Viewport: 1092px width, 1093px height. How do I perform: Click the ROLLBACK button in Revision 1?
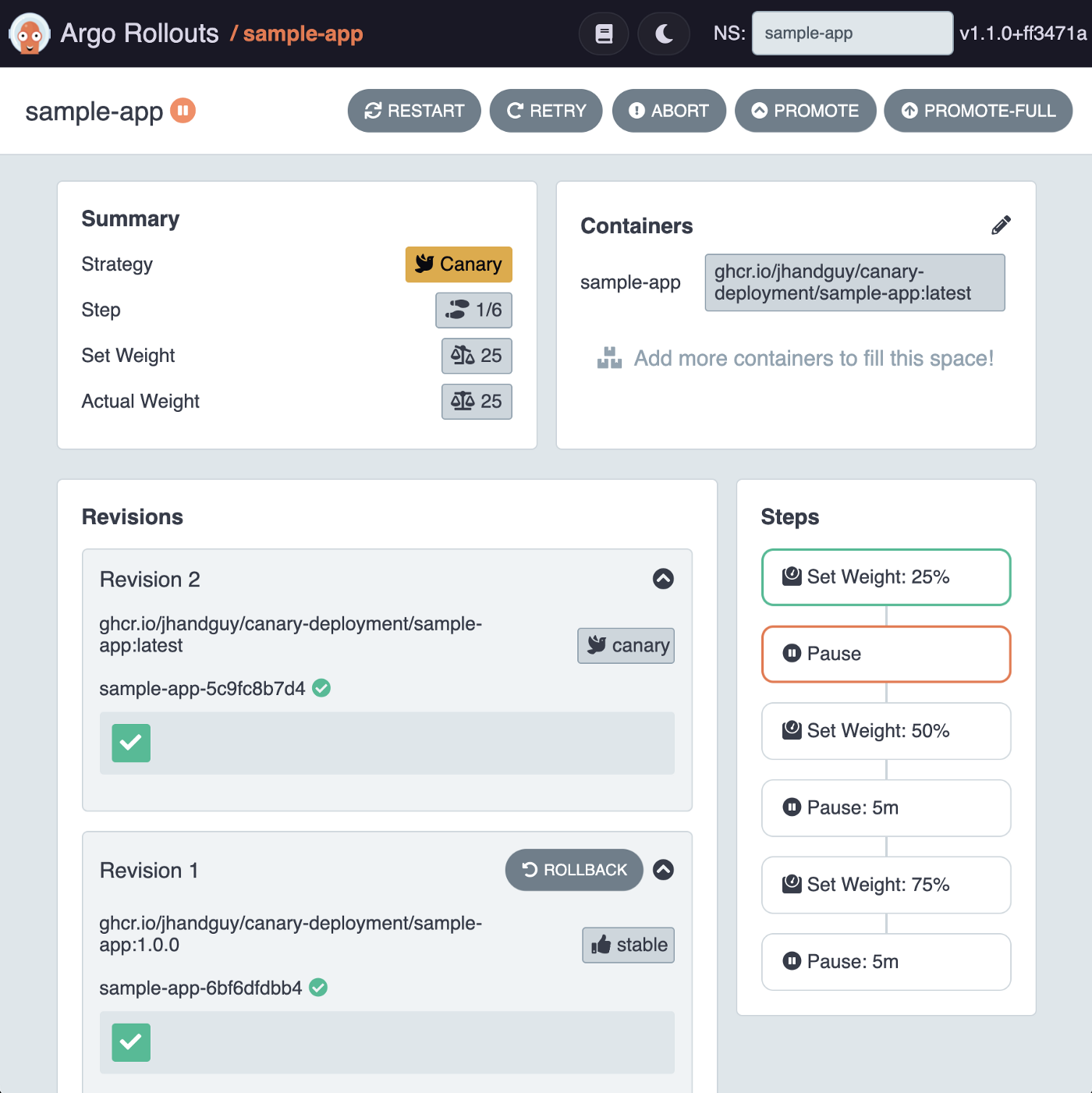pyautogui.click(x=574, y=870)
